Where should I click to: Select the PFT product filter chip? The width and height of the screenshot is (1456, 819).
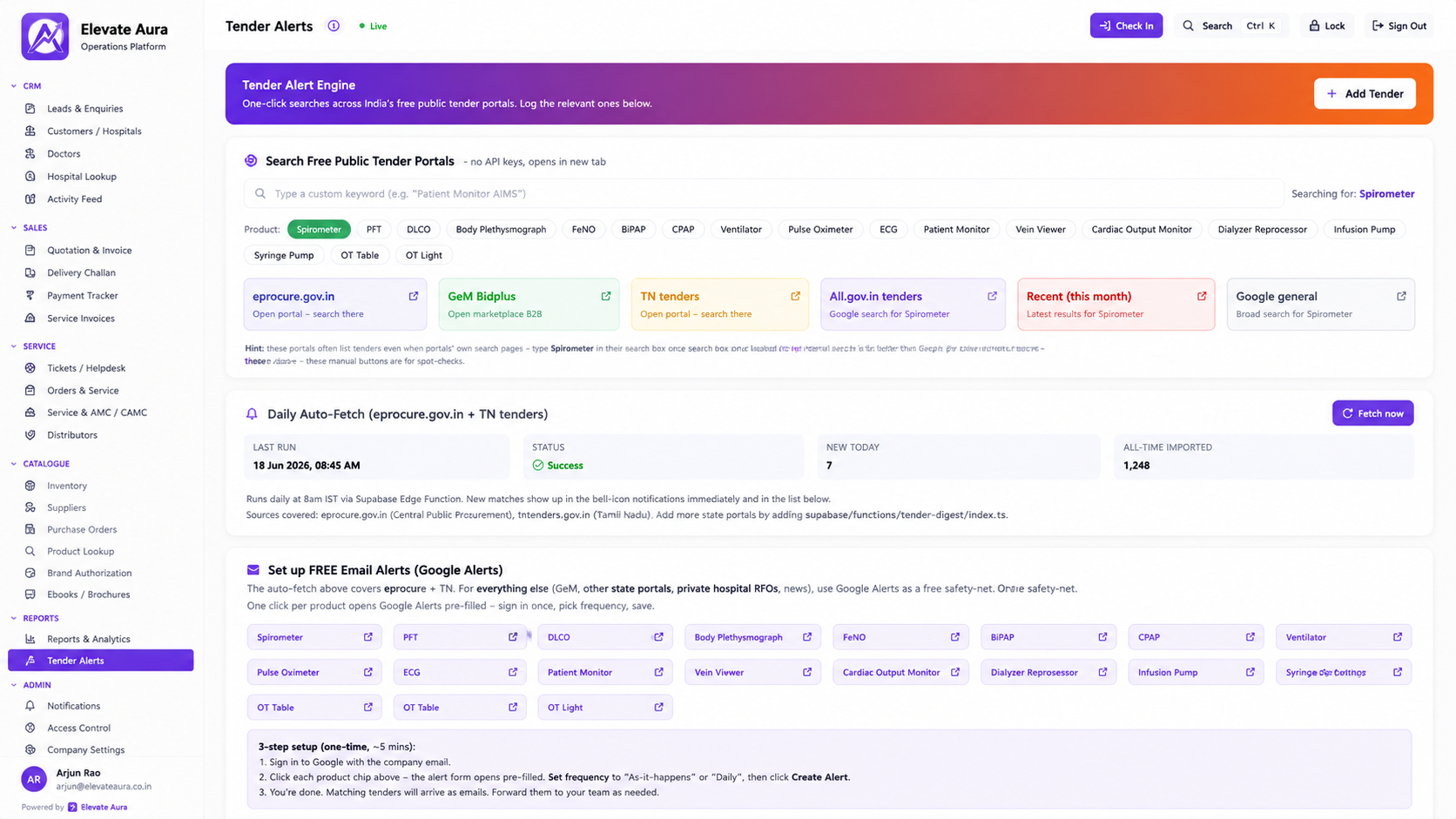374,230
